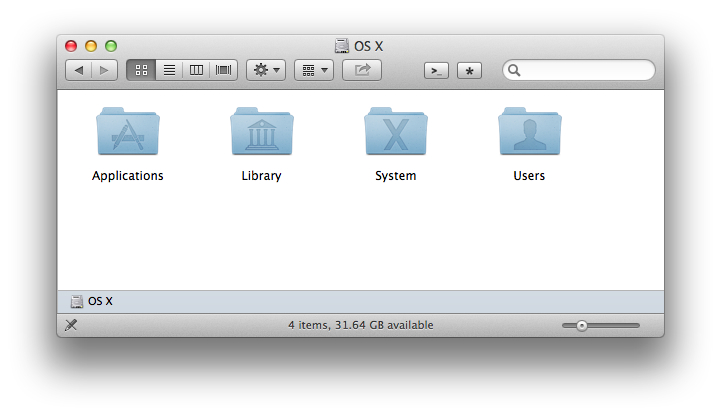
Task: Switch to icon view
Action: (x=141, y=70)
